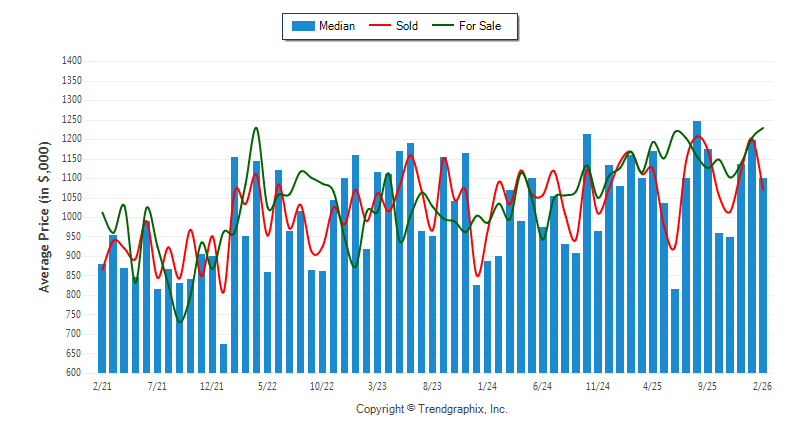Click the 1400 y-axis value label
The image size is (800, 434).
[x=70, y=61]
